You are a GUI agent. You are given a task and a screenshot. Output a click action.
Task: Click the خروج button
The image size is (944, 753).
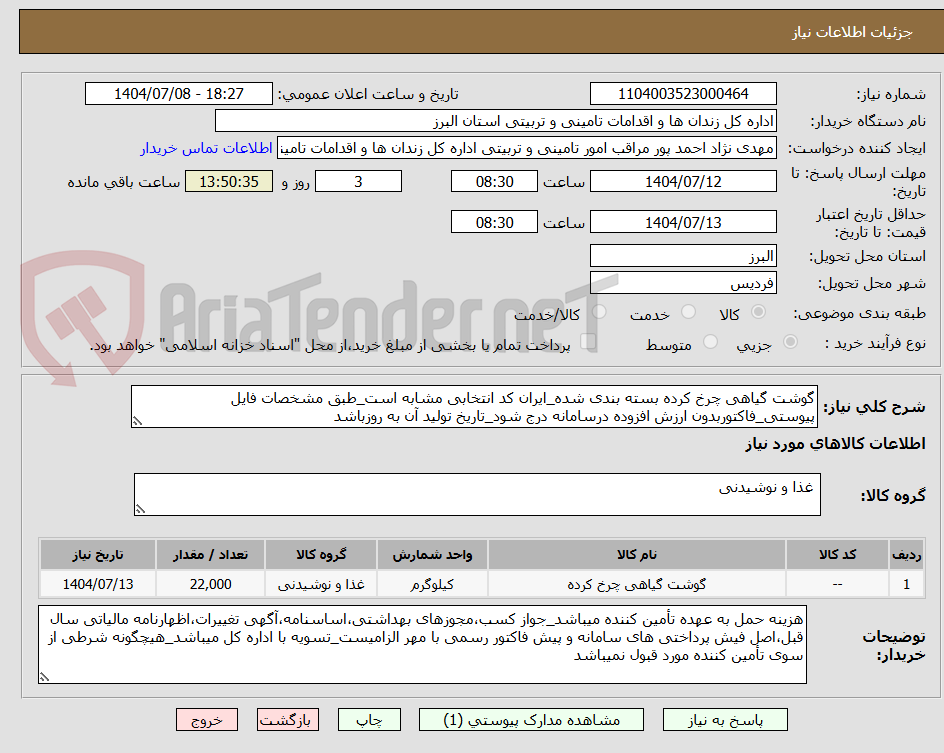206,719
